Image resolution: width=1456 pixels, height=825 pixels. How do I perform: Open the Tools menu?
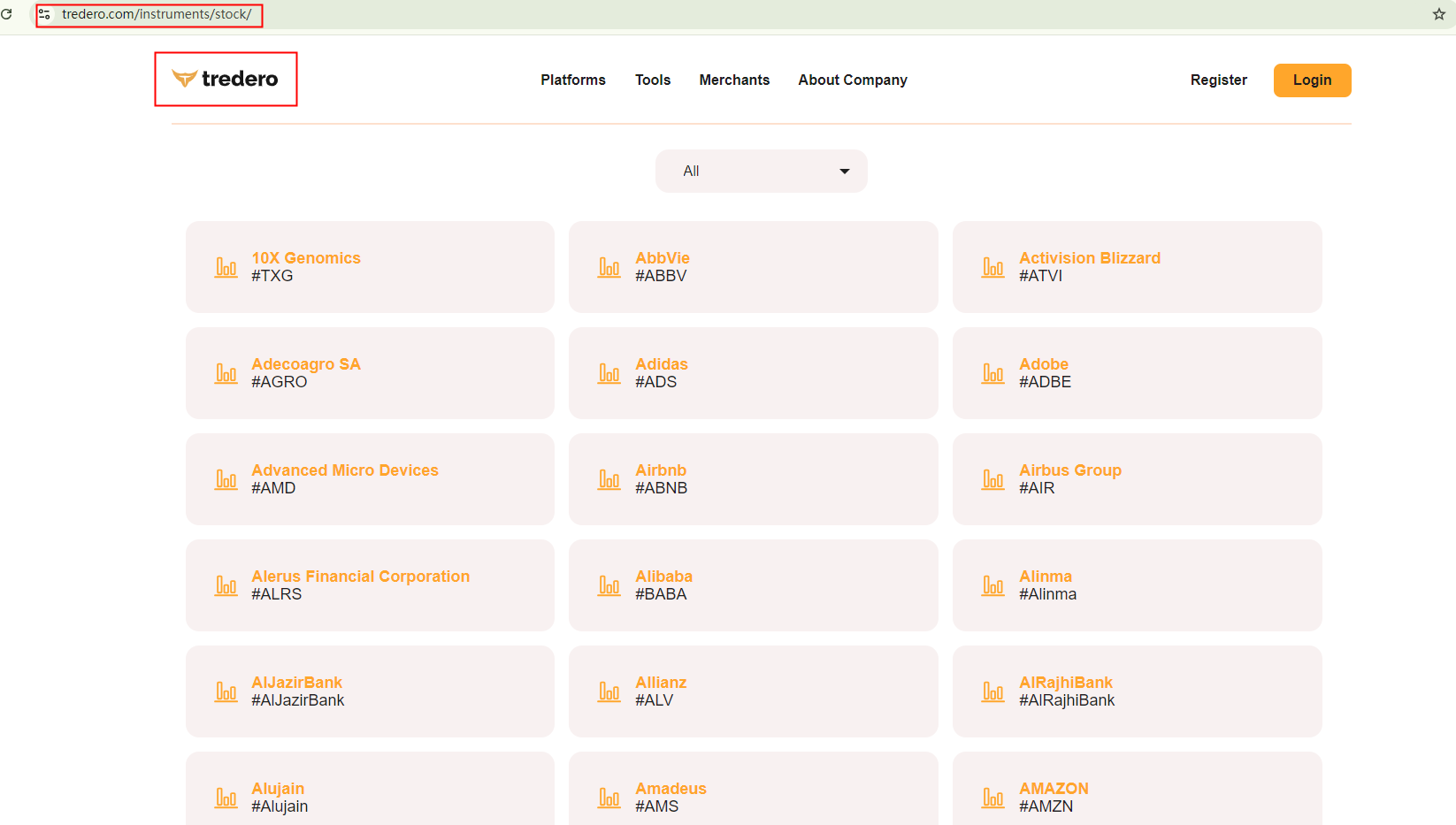click(x=653, y=80)
